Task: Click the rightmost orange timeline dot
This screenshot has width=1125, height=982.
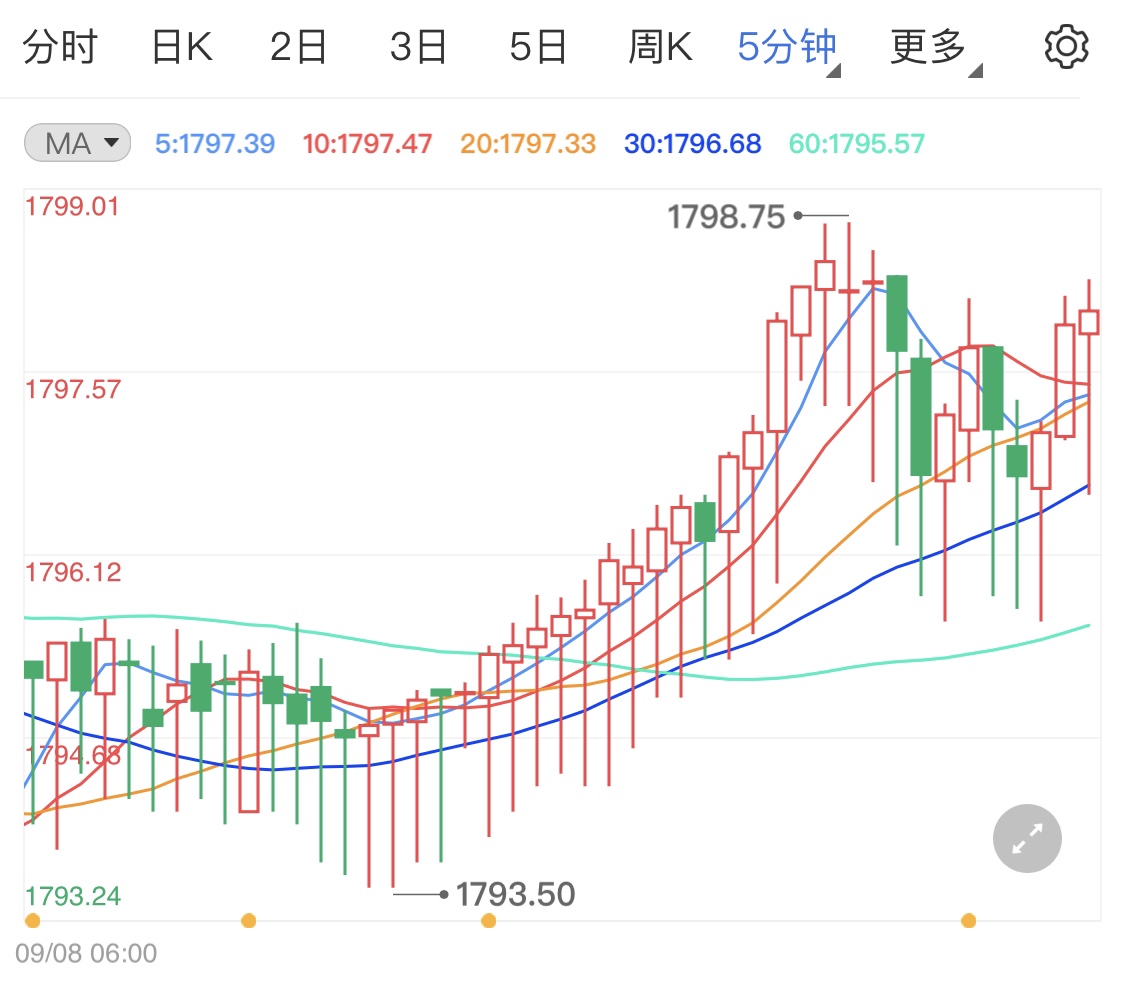Action: point(969,920)
